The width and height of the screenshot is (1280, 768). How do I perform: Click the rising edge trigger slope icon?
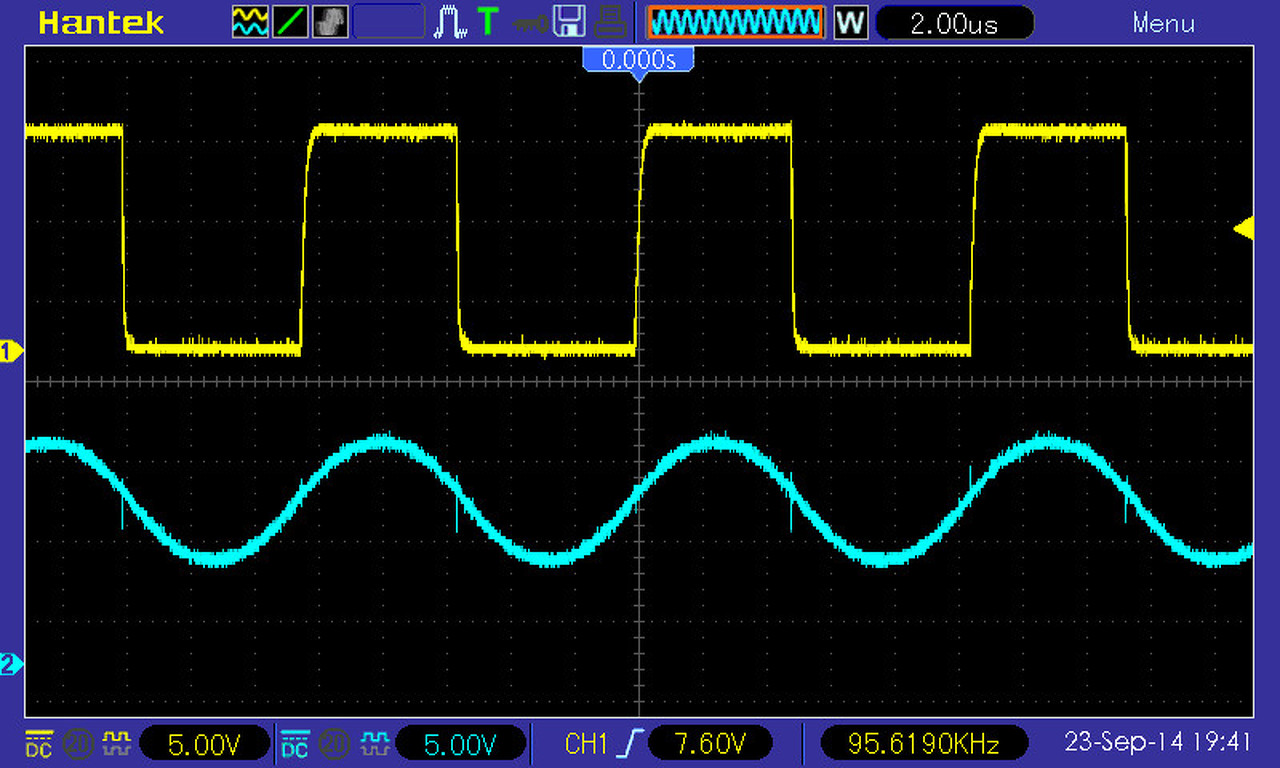click(x=629, y=743)
